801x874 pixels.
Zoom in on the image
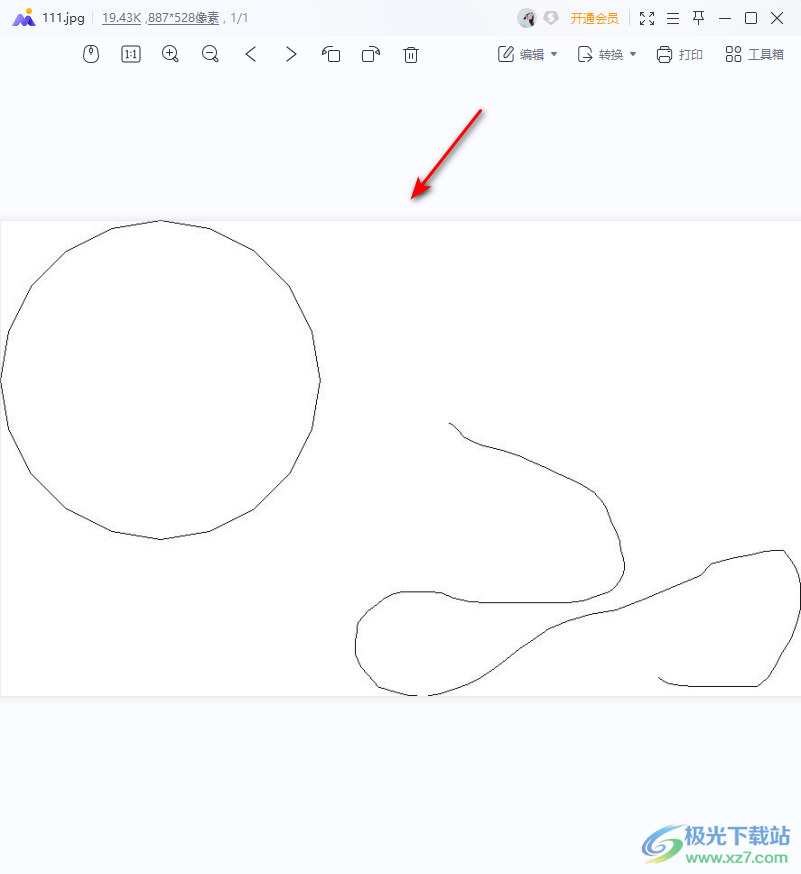pos(170,54)
